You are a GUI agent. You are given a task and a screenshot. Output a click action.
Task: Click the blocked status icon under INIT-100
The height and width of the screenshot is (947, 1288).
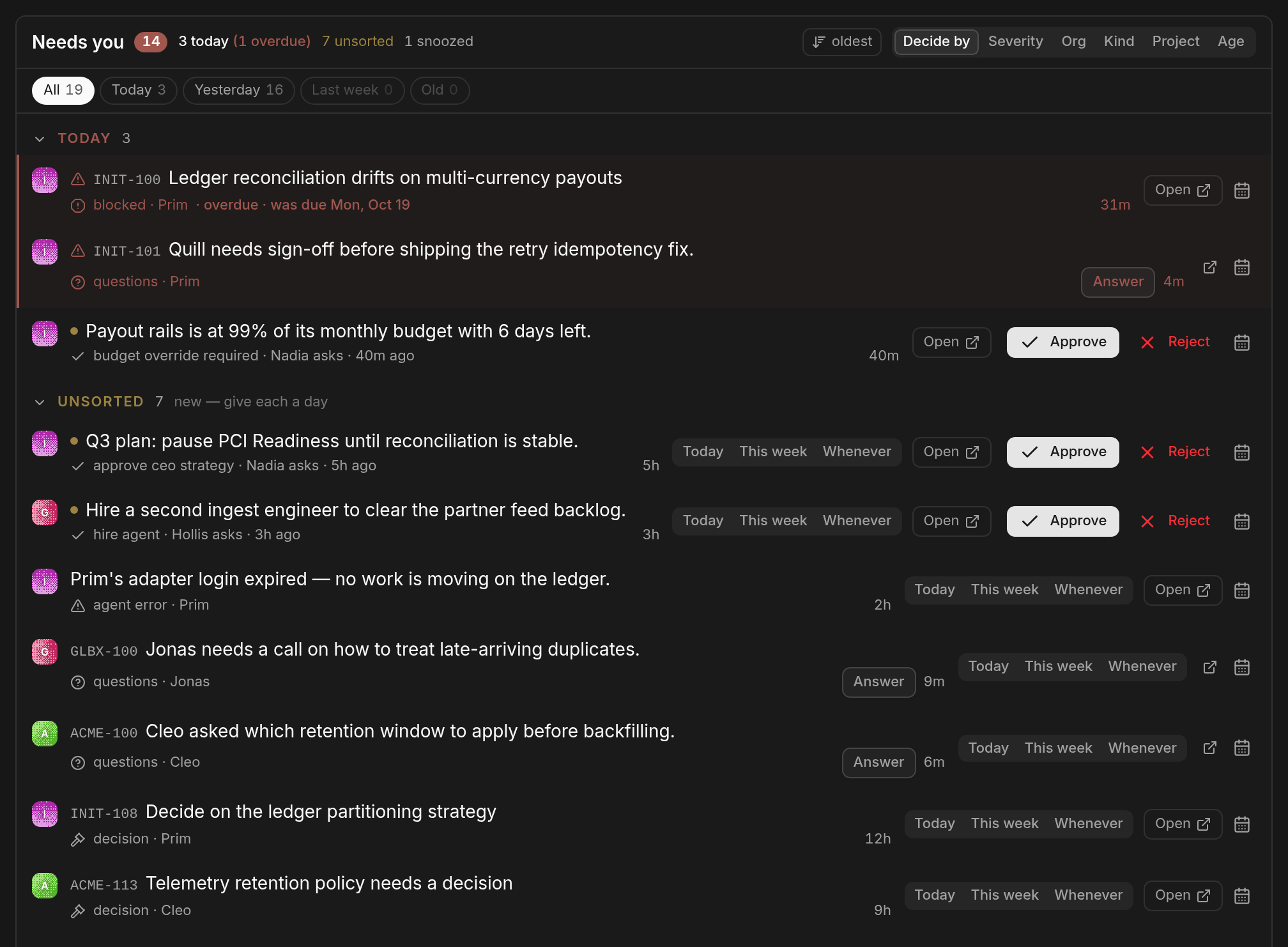(x=78, y=206)
